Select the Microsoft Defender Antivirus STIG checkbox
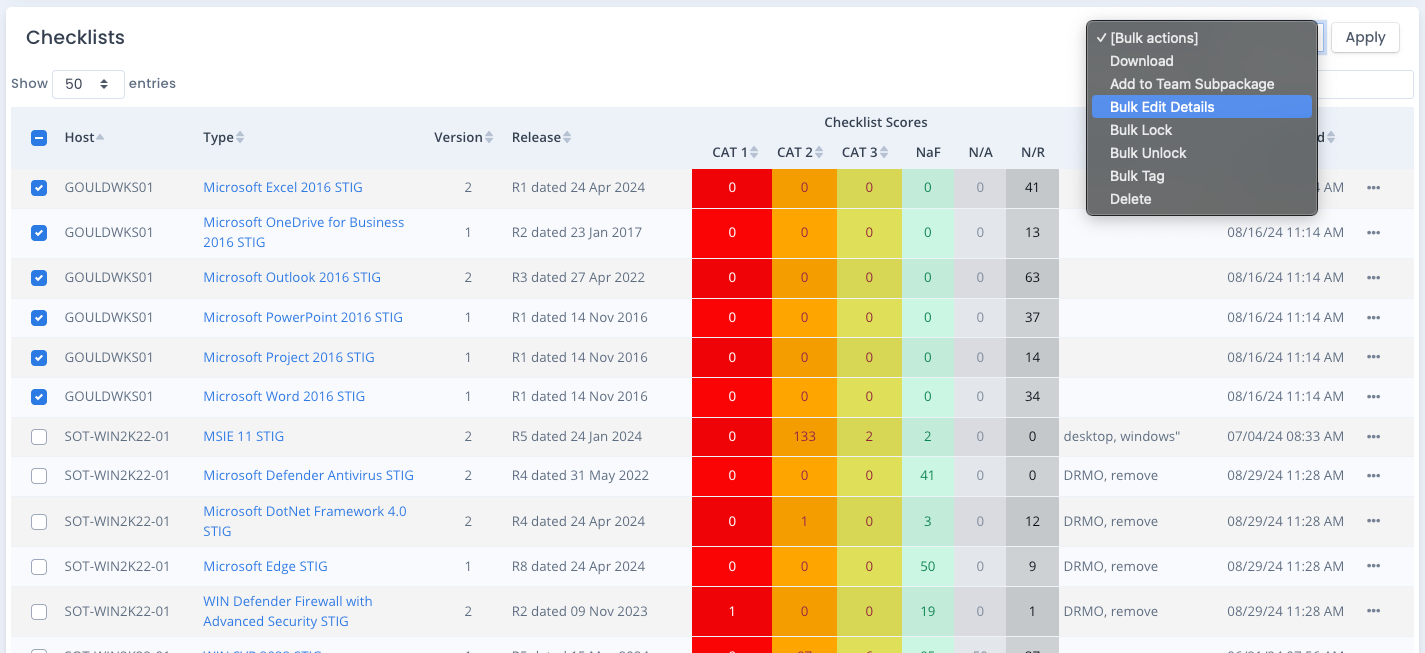The height and width of the screenshot is (653, 1425). click(39, 476)
